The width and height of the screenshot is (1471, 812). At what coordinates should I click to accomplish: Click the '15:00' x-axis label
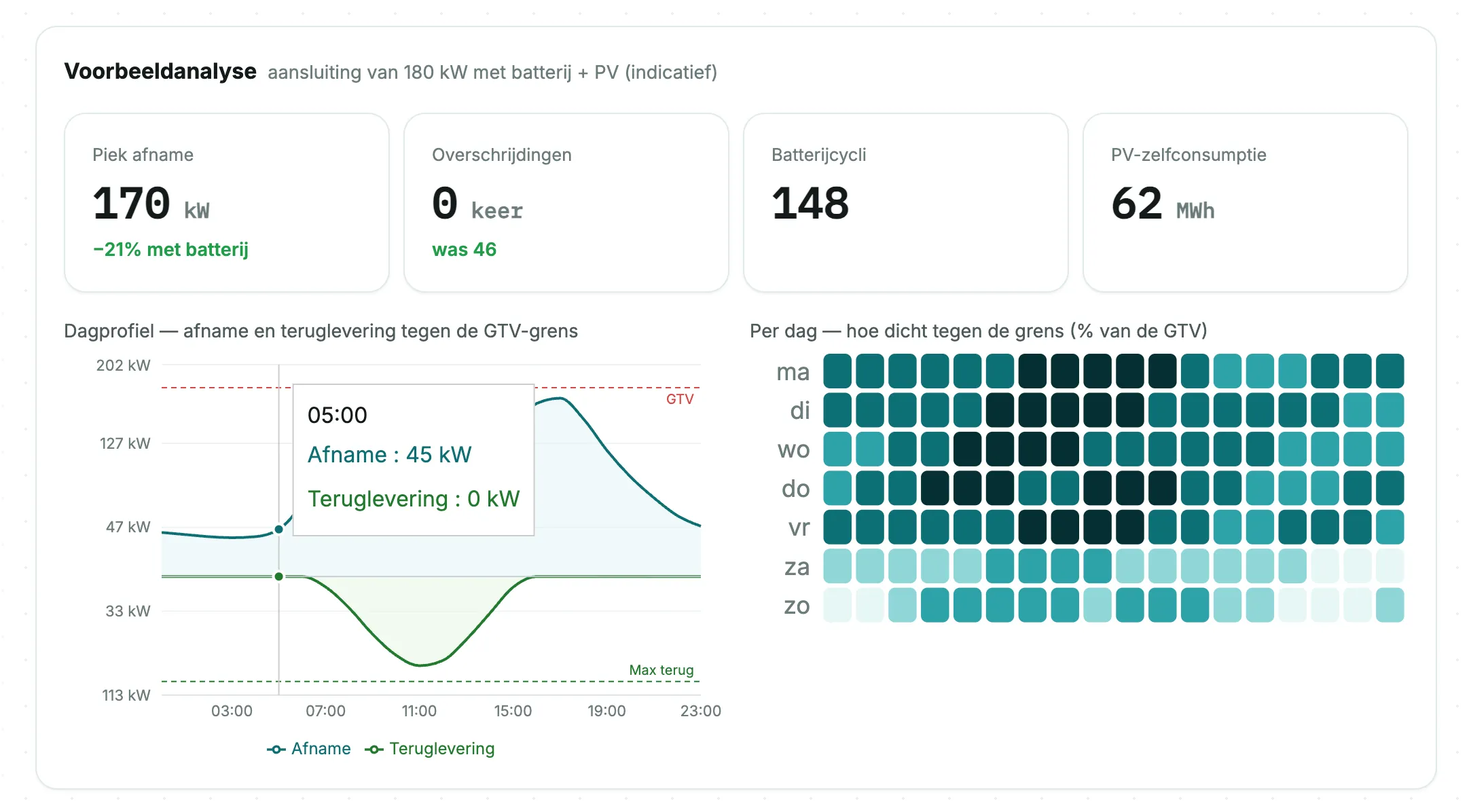(513, 711)
